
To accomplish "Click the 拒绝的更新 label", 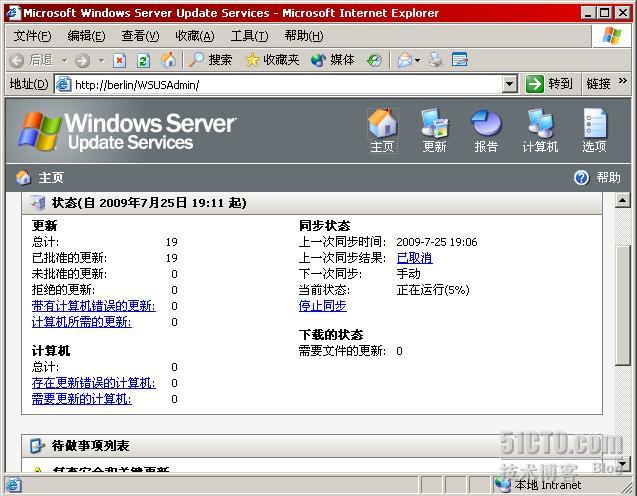I will (63, 290).
